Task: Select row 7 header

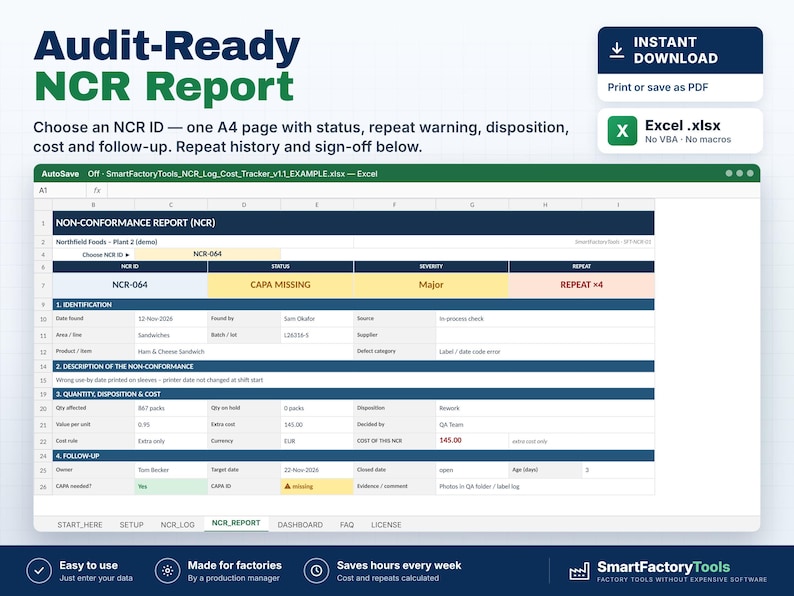Action: (x=43, y=285)
